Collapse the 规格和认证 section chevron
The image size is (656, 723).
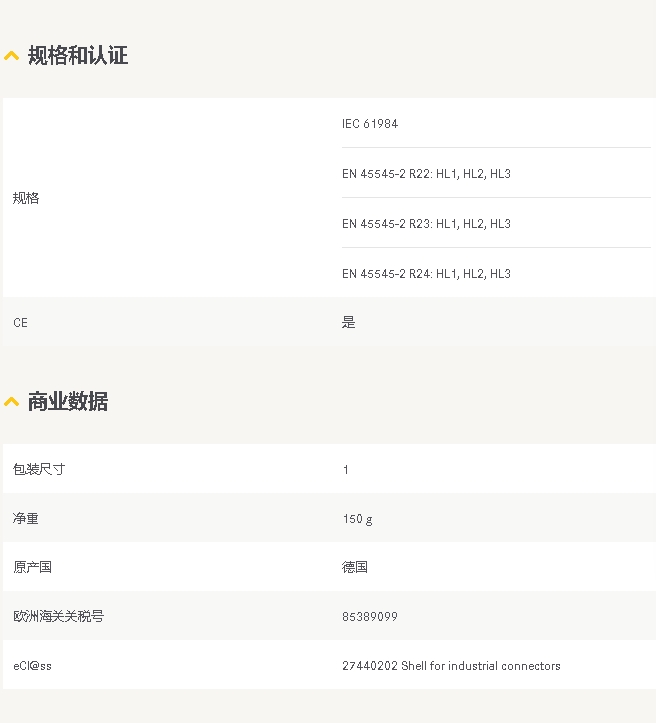12,56
